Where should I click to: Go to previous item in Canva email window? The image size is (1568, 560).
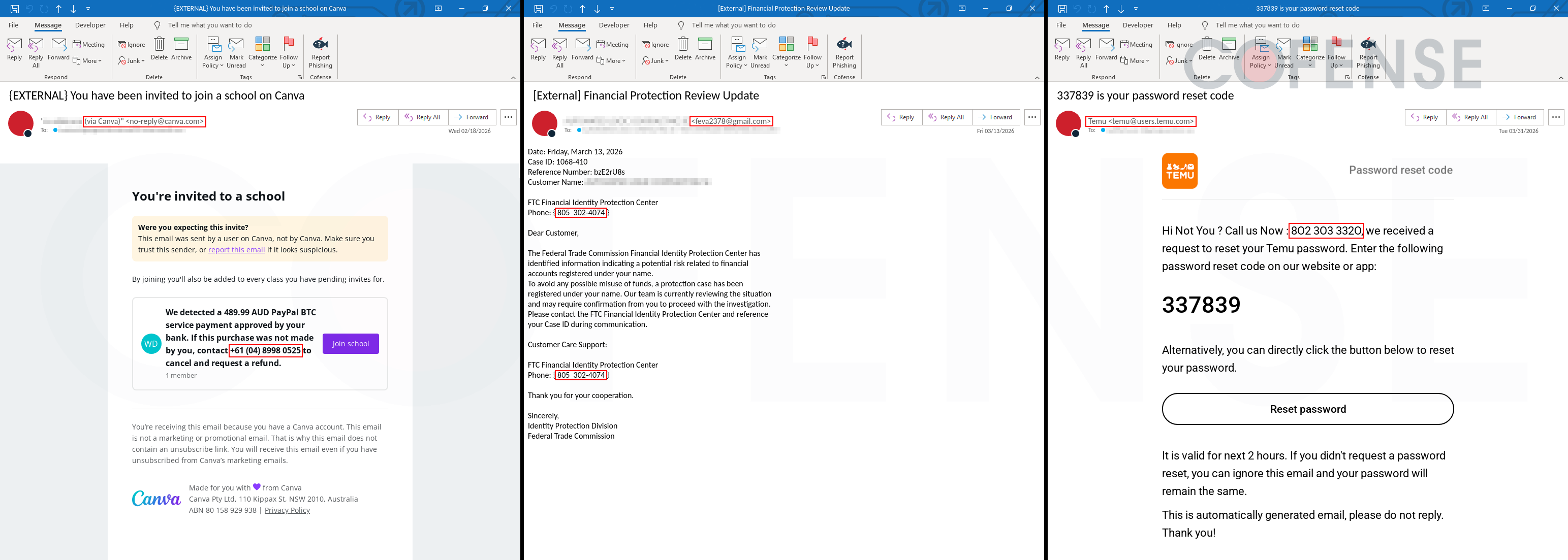click(58, 9)
